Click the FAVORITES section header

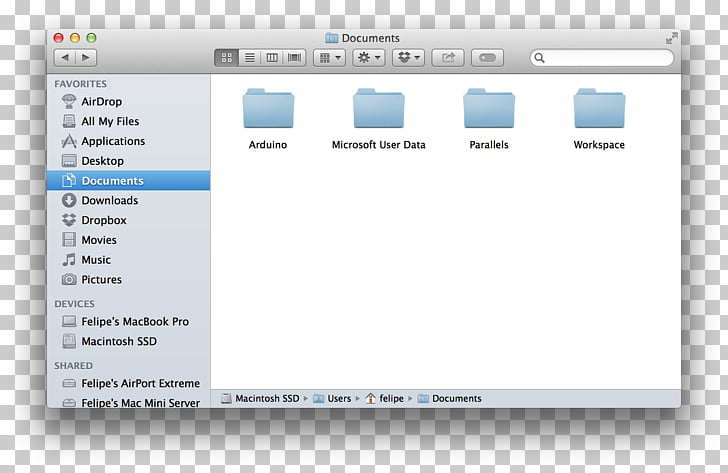[x=80, y=84]
